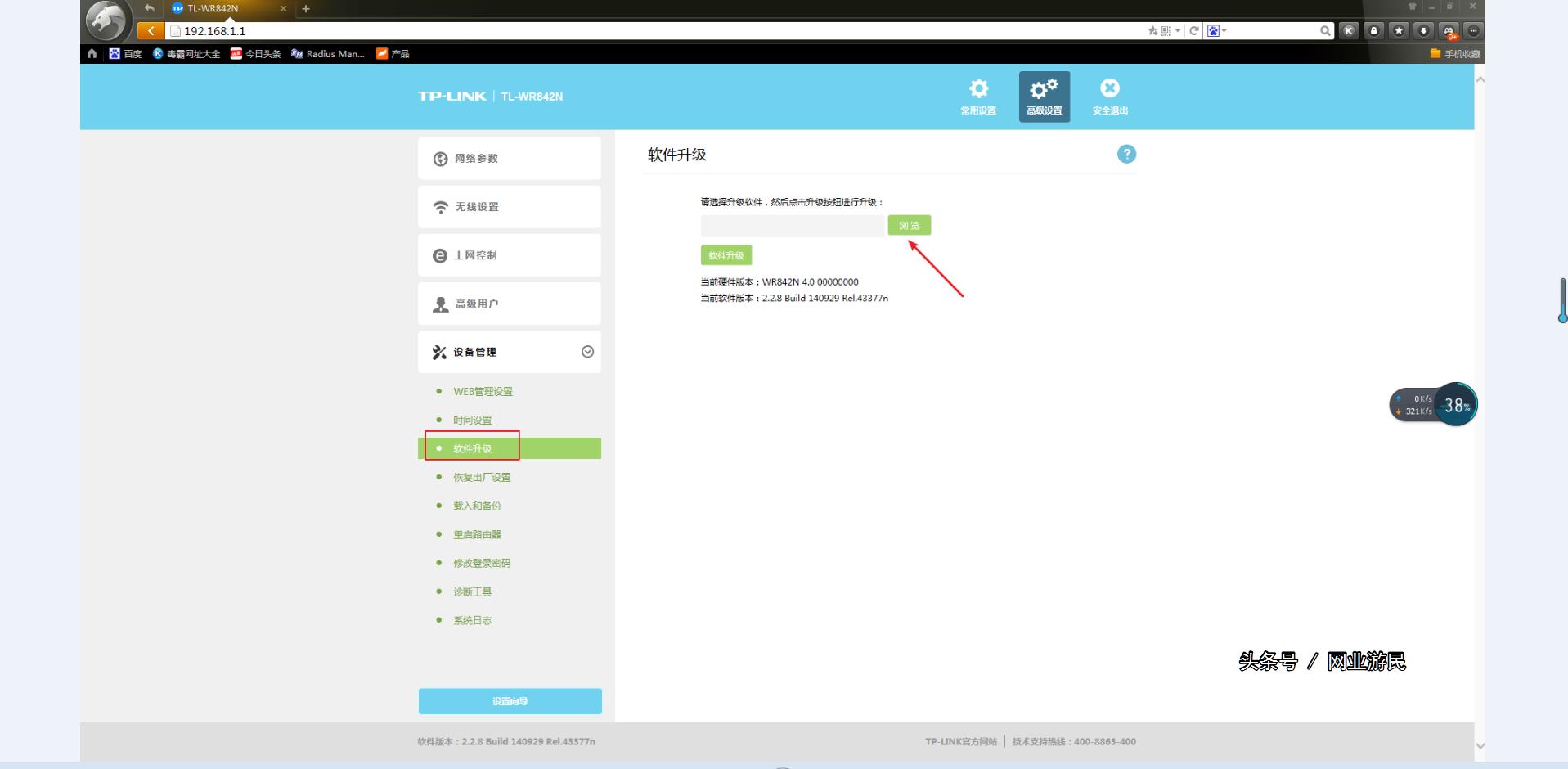Select 恢复出厂设置 submenu item
This screenshot has width=1568, height=769.
click(x=482, y=478)
